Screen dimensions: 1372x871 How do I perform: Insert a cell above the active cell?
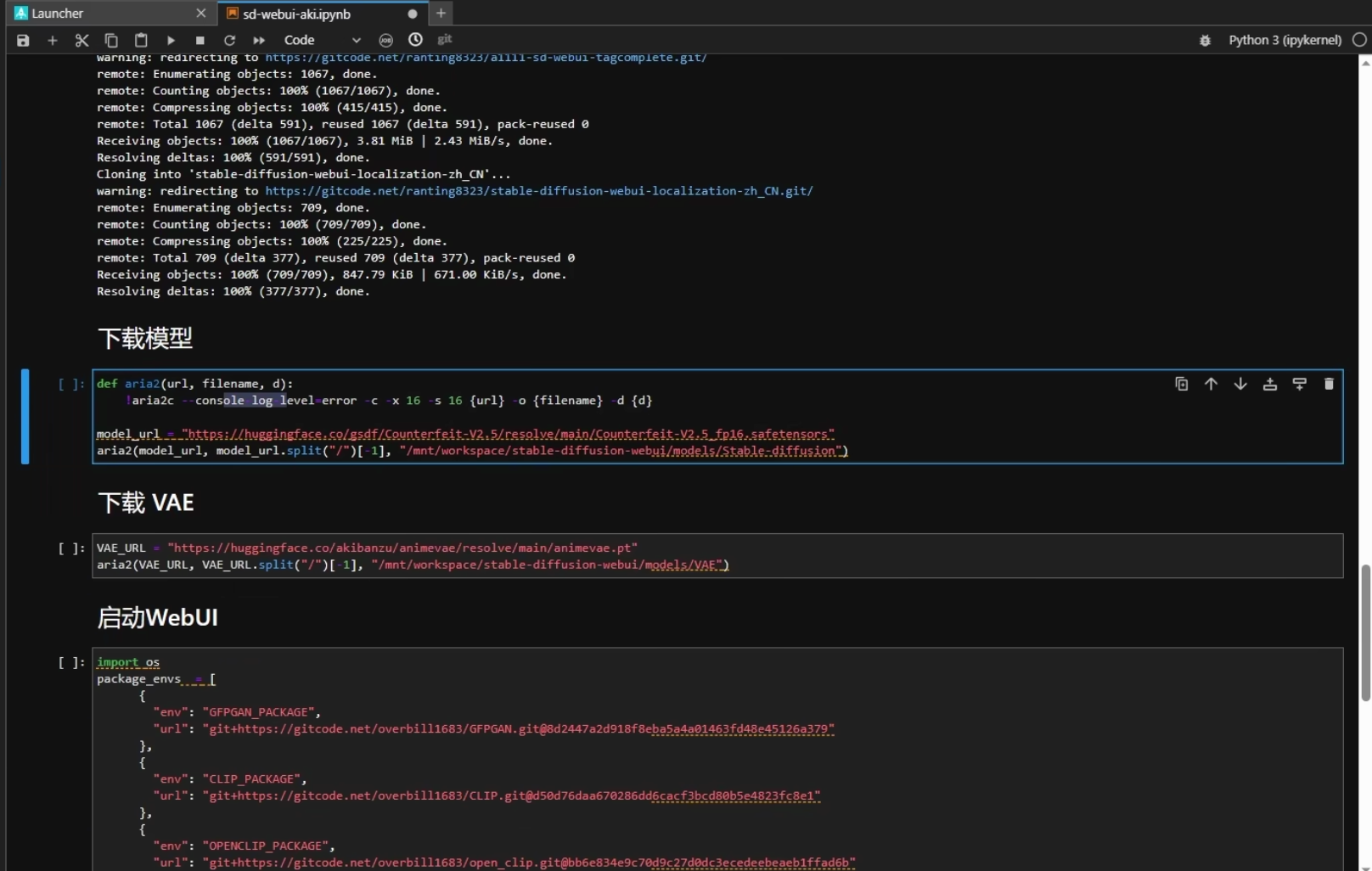point(1270,384)
